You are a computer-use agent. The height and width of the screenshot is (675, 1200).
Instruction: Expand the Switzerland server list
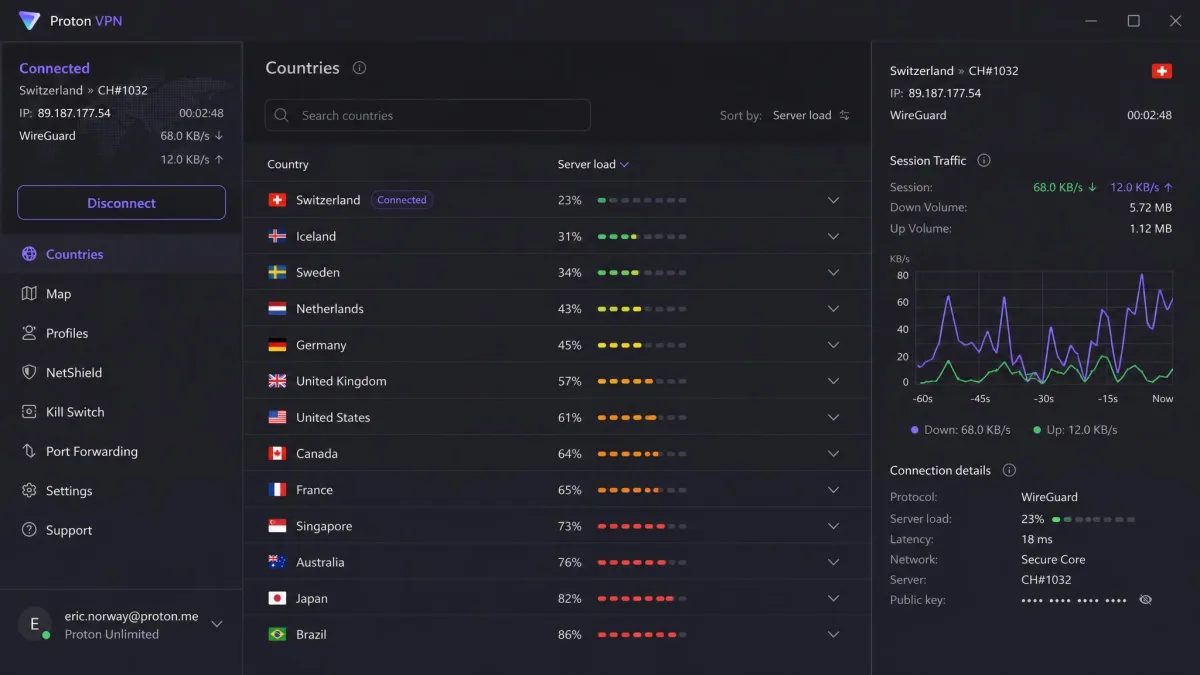coord(833,200)
